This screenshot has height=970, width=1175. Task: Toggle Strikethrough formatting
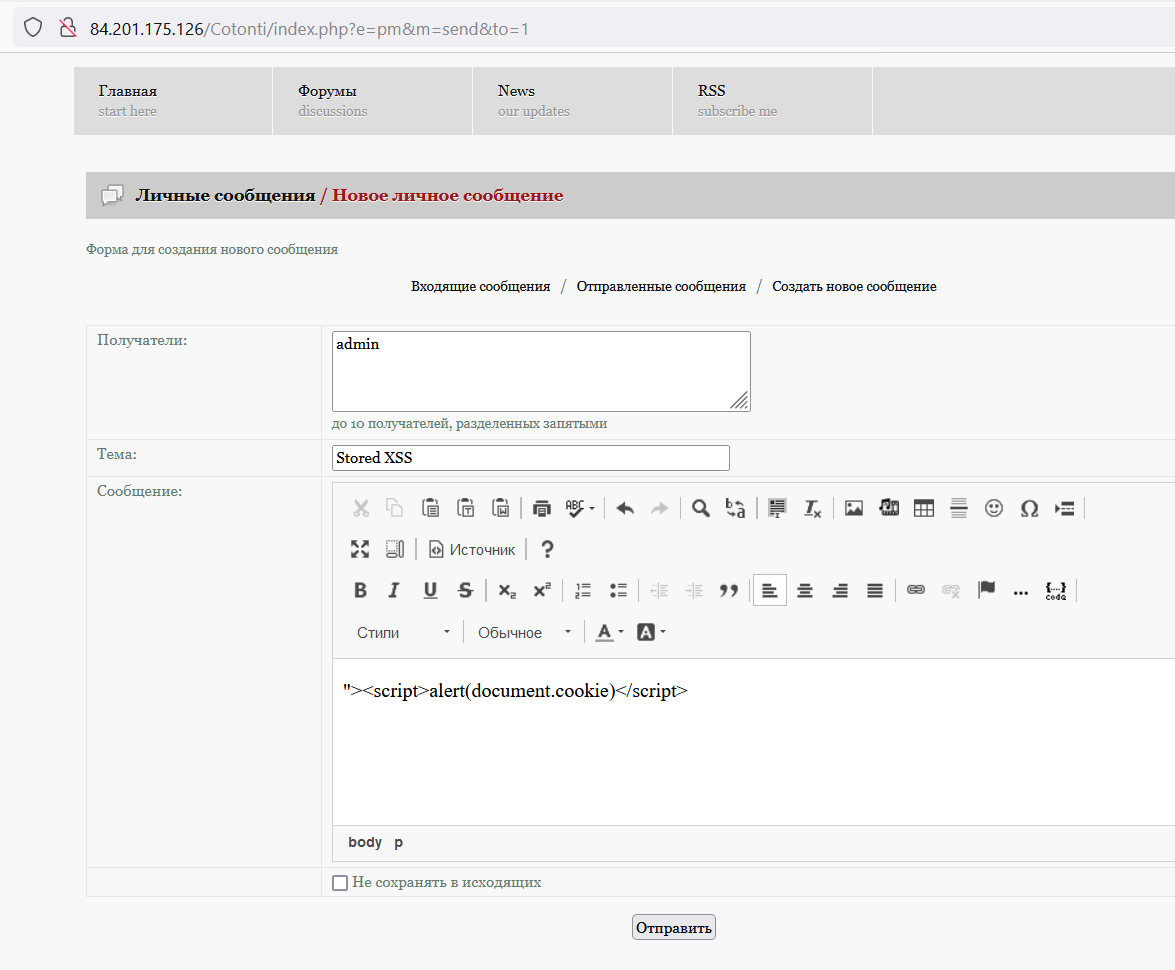point(465,590)
